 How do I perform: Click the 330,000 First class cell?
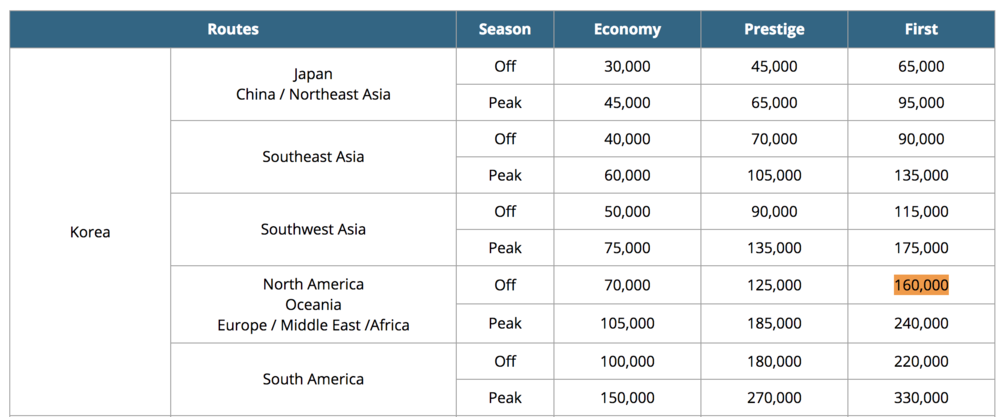pyautogui.click(x=921, y=398)
